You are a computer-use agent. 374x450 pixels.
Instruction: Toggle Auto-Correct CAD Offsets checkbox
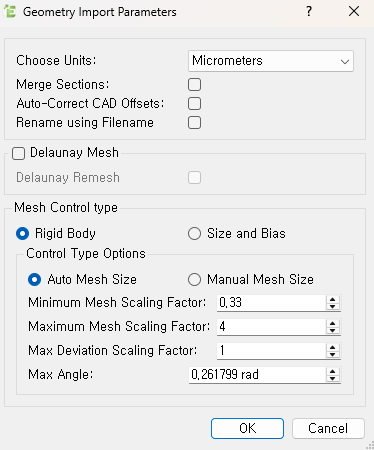[x=194, y=104]
